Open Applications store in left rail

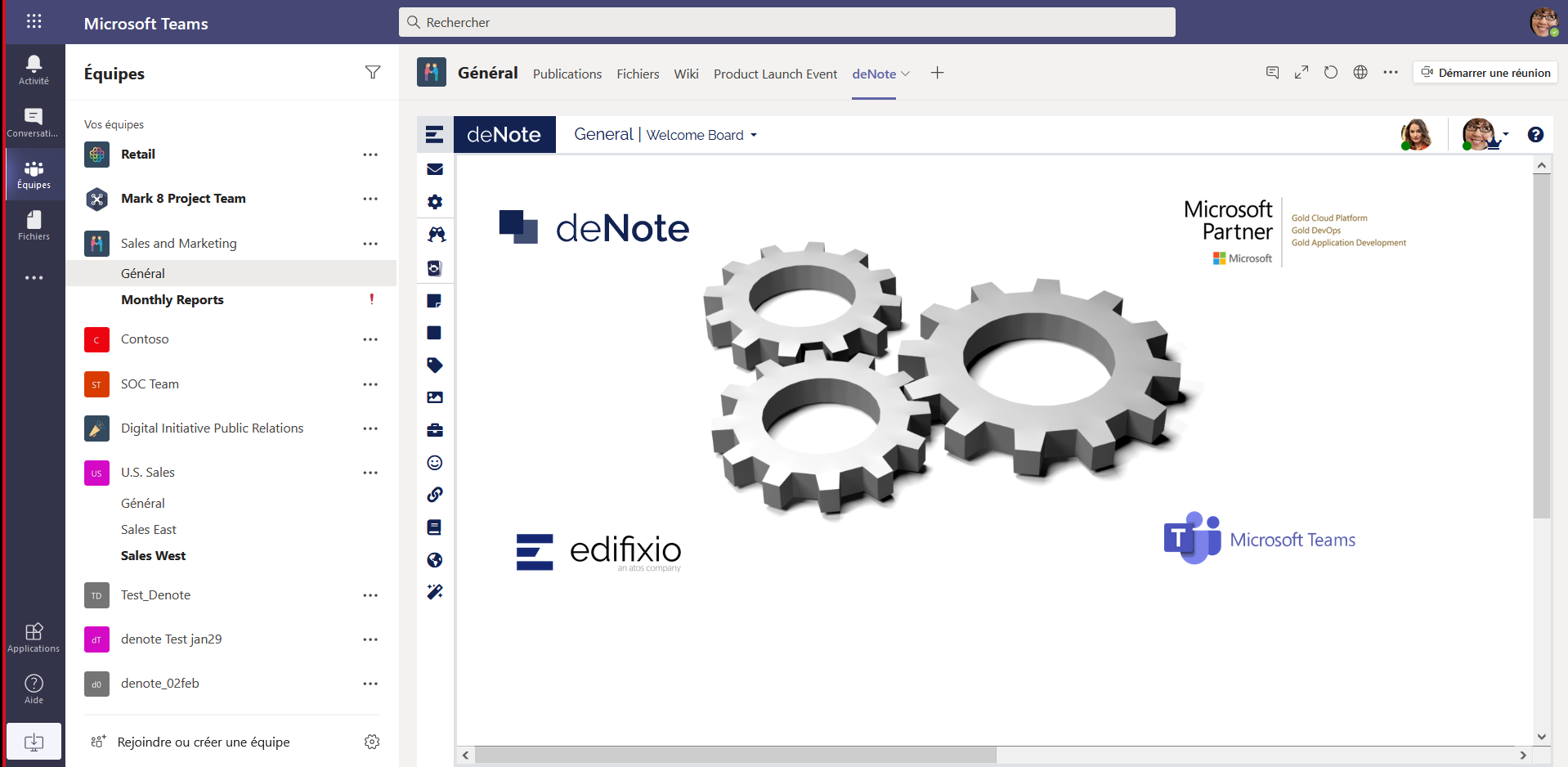(x=34, y=638)
